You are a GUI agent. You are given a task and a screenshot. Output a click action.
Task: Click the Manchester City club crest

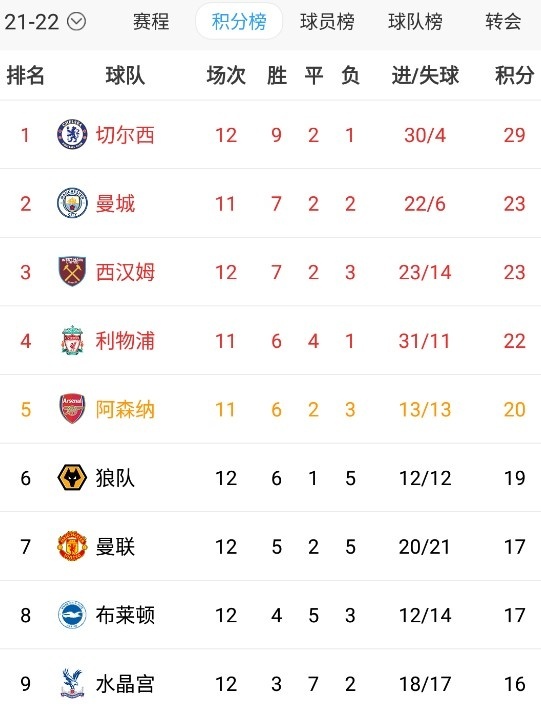(x=72, y=203)
